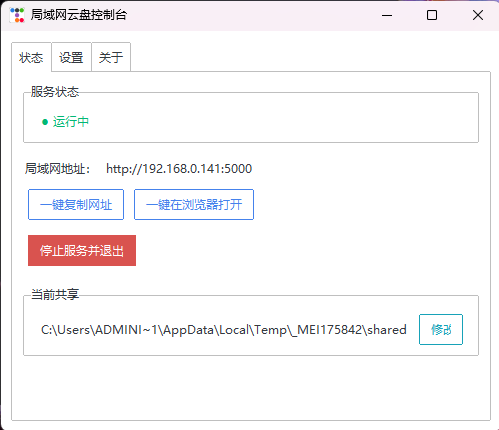Click the 运行中 status text
This screenshot has height=430, width=499.
point(71,122)
